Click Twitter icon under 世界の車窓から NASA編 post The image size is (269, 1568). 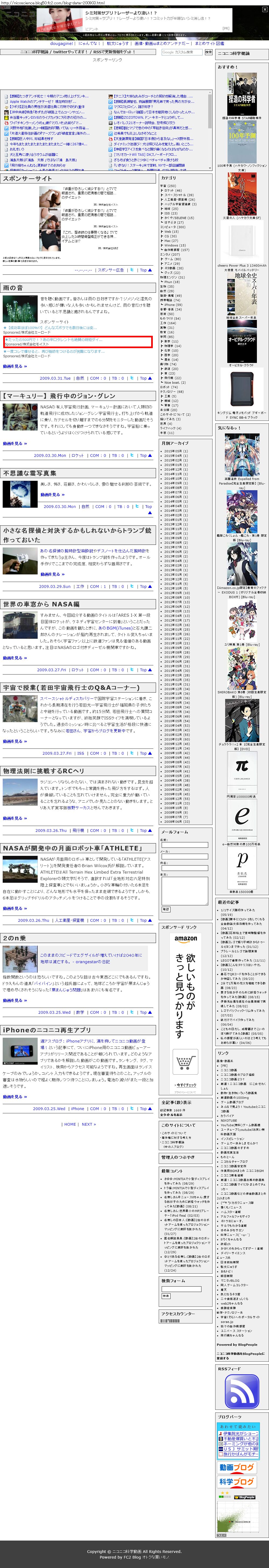[x=132, y=670]
